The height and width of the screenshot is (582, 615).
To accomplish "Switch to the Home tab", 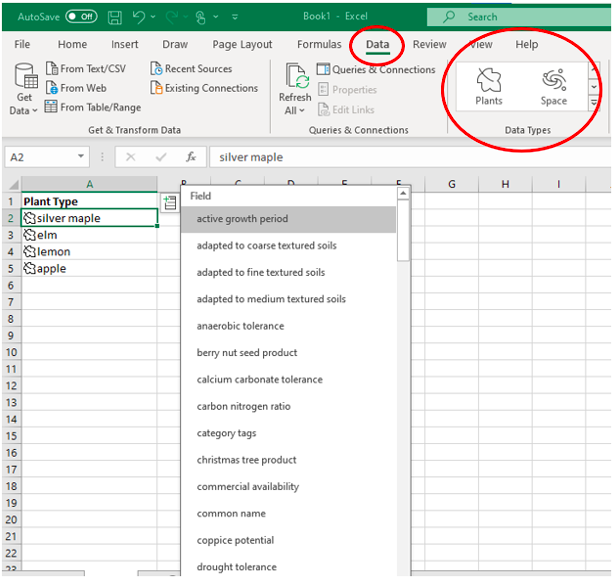I will point(72,44).
